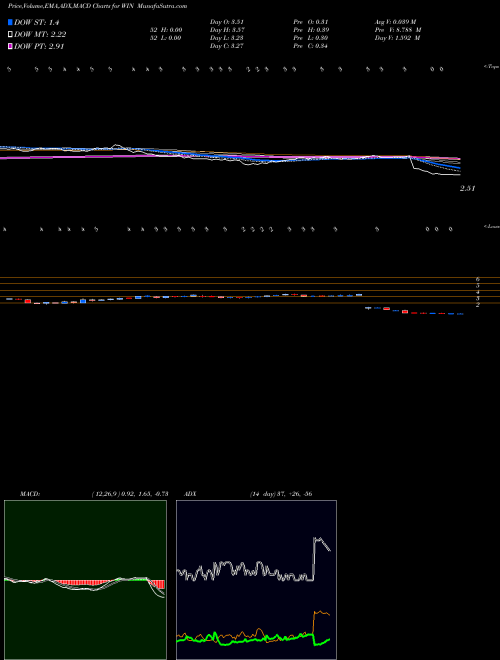Viewport: 500px width, 660px height.
Task: Click the ADX panel title
Action: pyautogui.click(x=190, y=494)
